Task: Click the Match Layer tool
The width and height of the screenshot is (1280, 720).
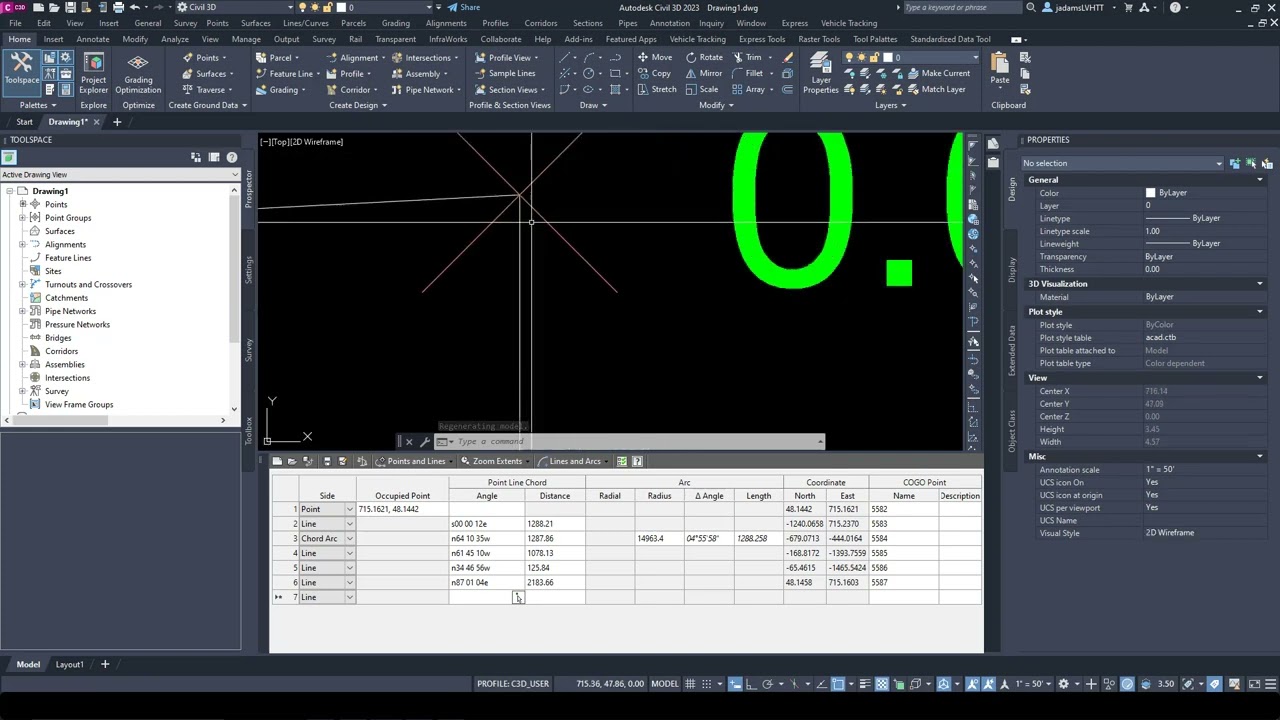Action: (x=935, y=89)
